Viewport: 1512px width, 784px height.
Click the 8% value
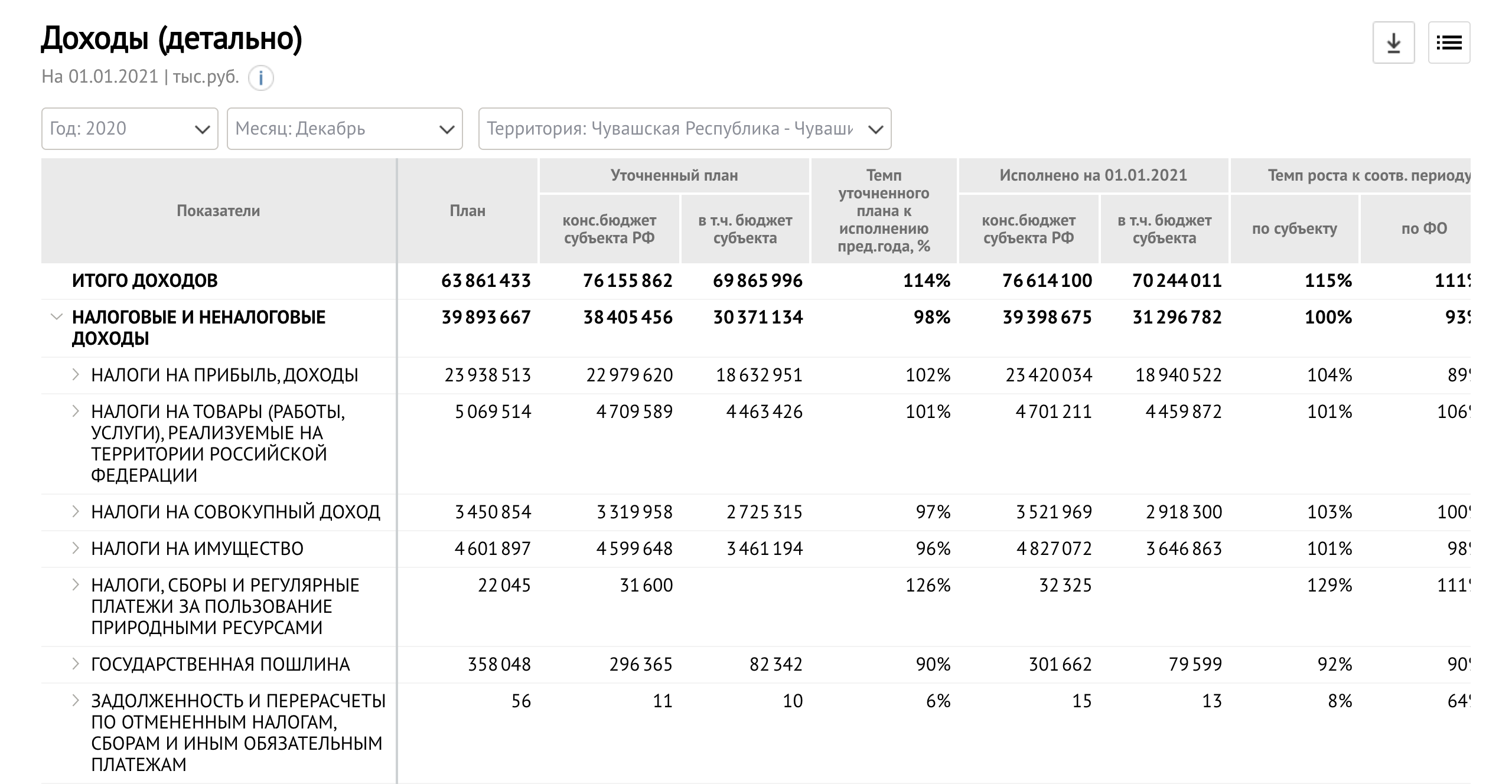1340,701
